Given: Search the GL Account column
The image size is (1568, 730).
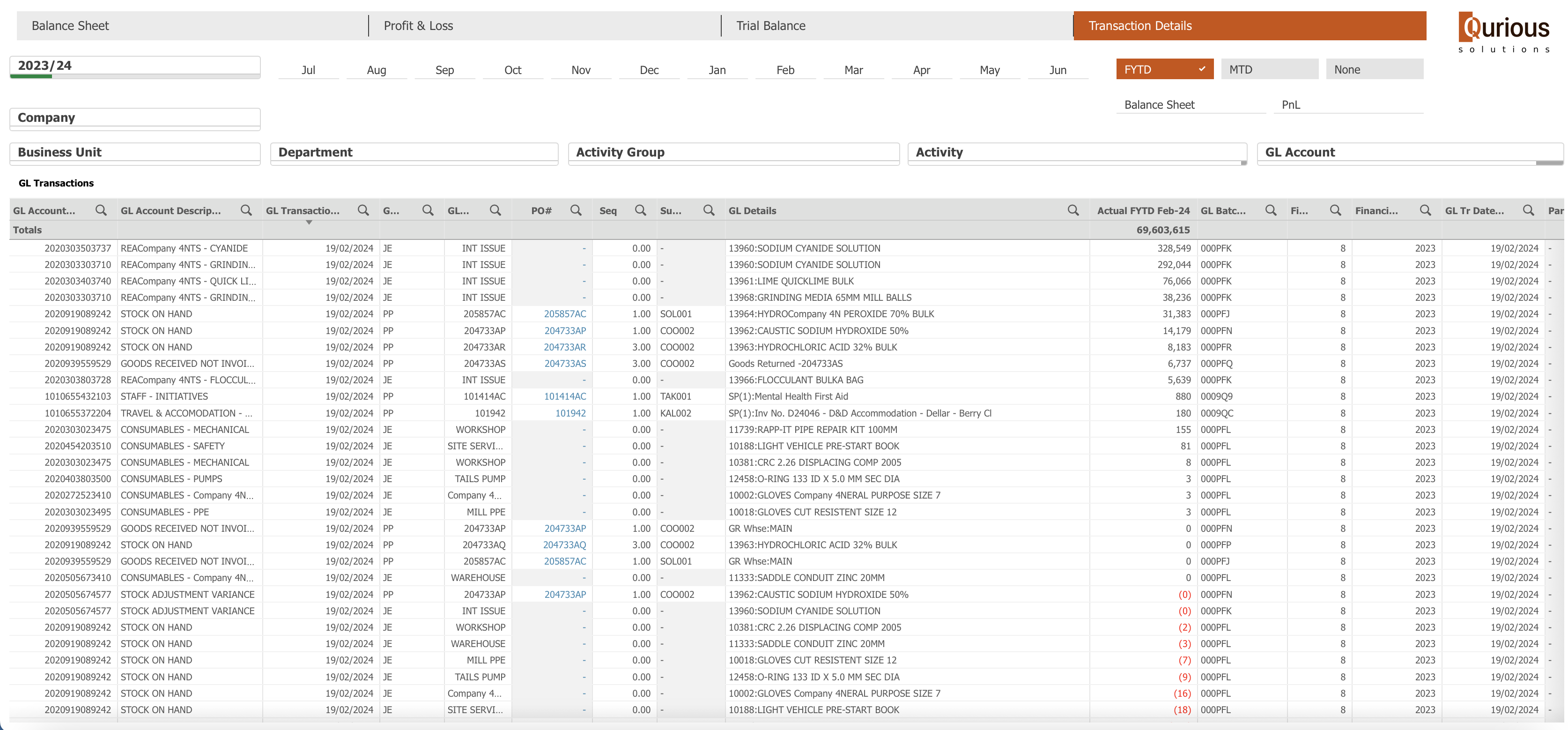Looking at the screenshot, I should click(x=101, y=210).
